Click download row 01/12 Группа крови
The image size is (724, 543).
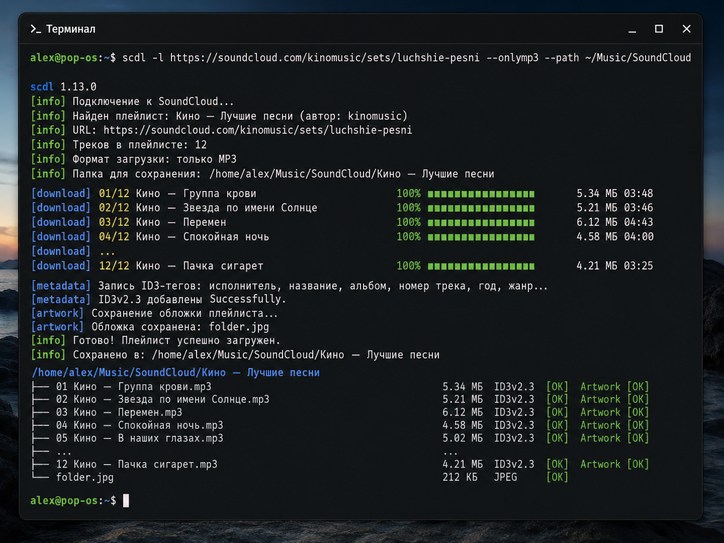point(342,193)
